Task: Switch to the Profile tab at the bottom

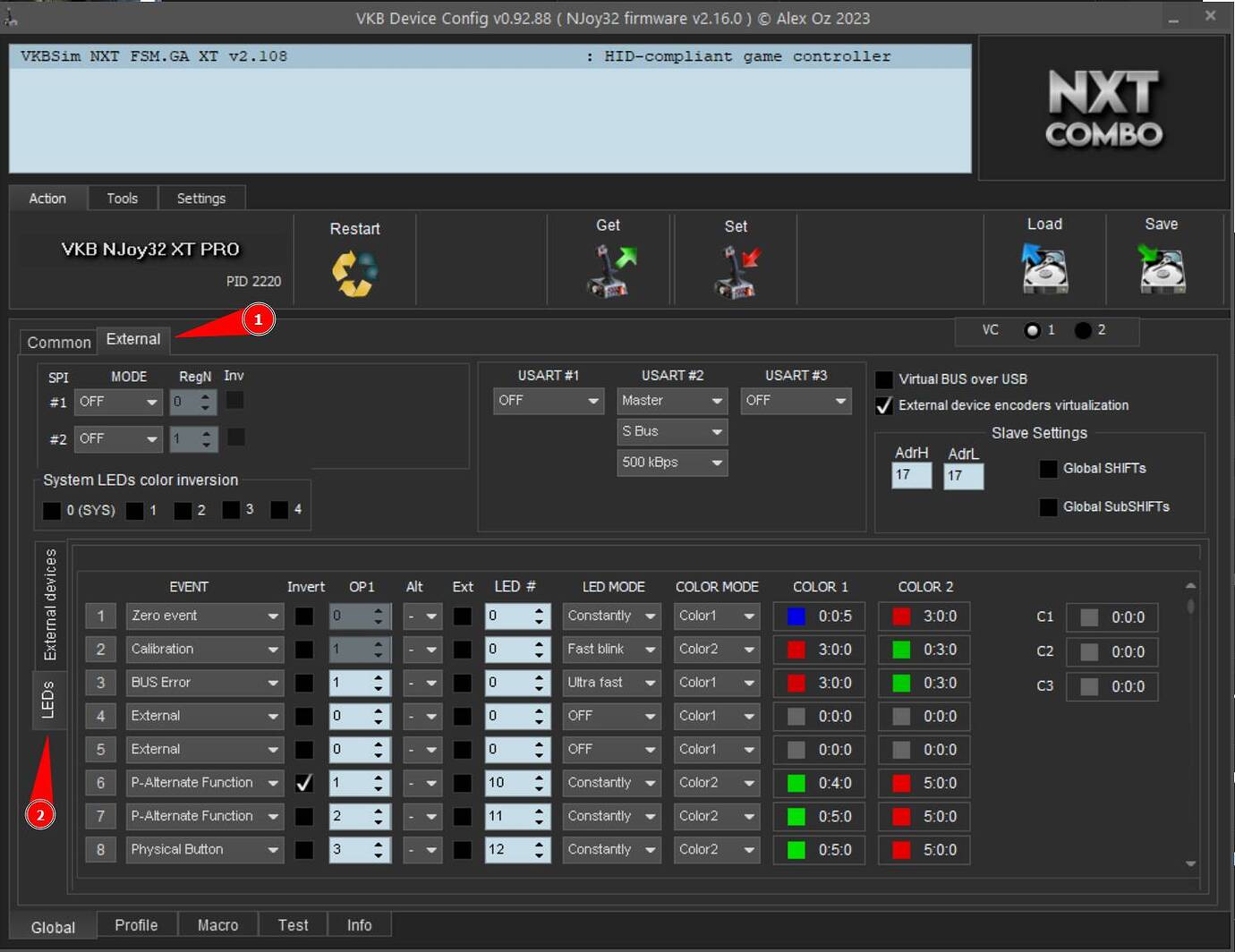Action: pyautogui.click(x=136, y=924)
